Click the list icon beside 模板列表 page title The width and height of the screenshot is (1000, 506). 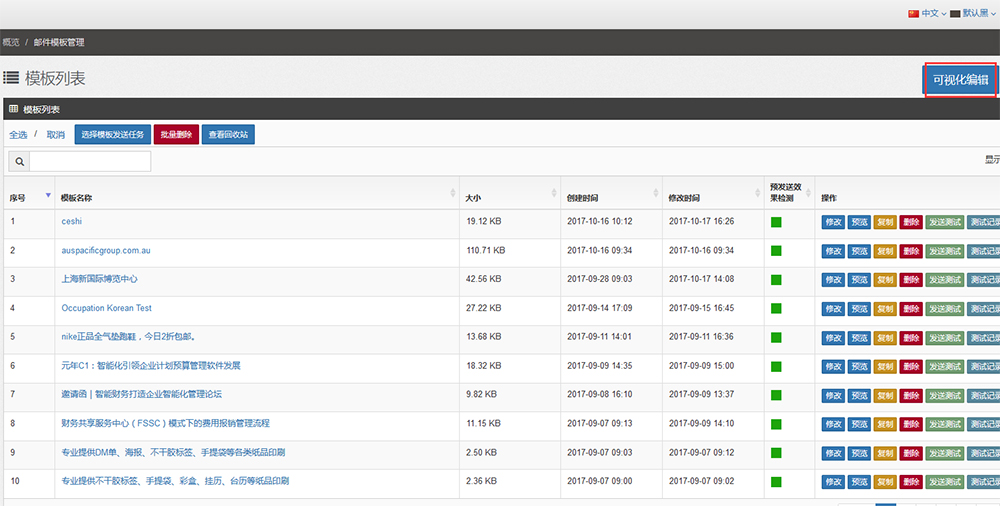tap(11, 78)
